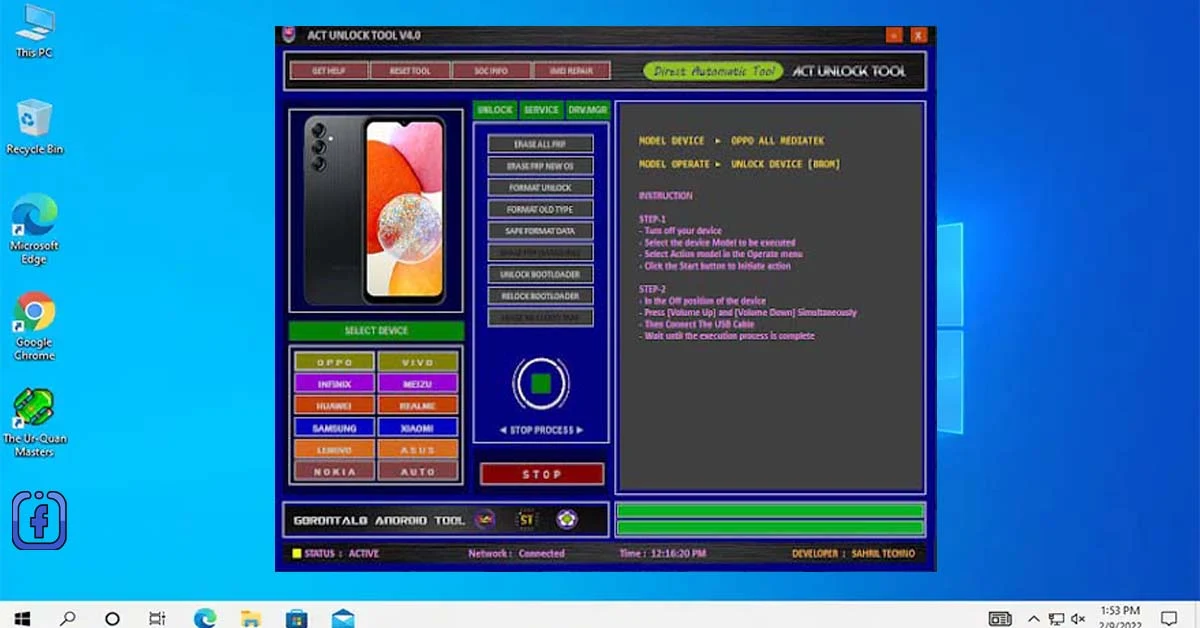Choose the ASUS brand button
Viewport: 1200px width, 628px height.
[418, 449]
